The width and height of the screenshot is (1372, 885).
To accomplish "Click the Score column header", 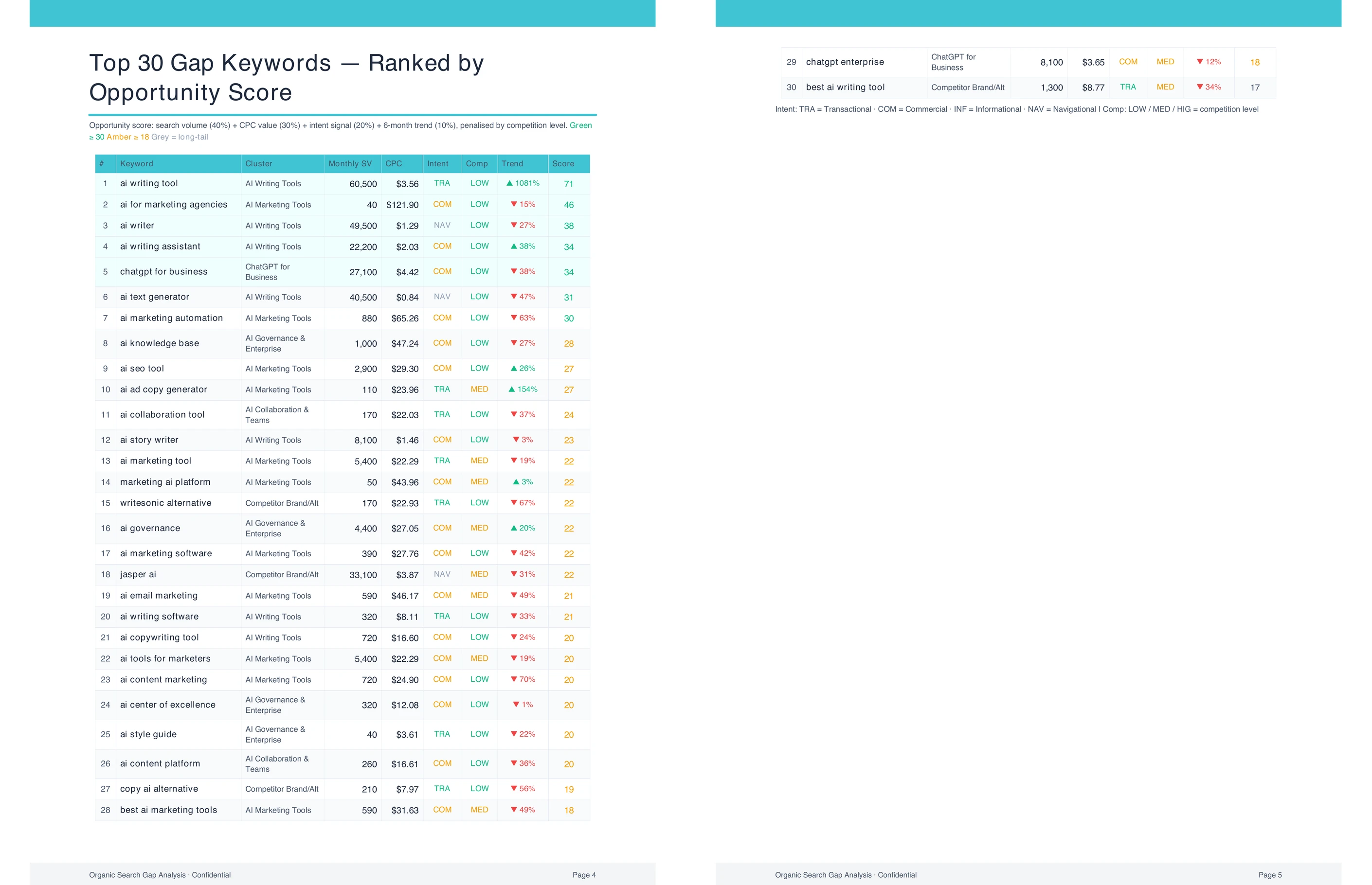I will coord(563,164).
